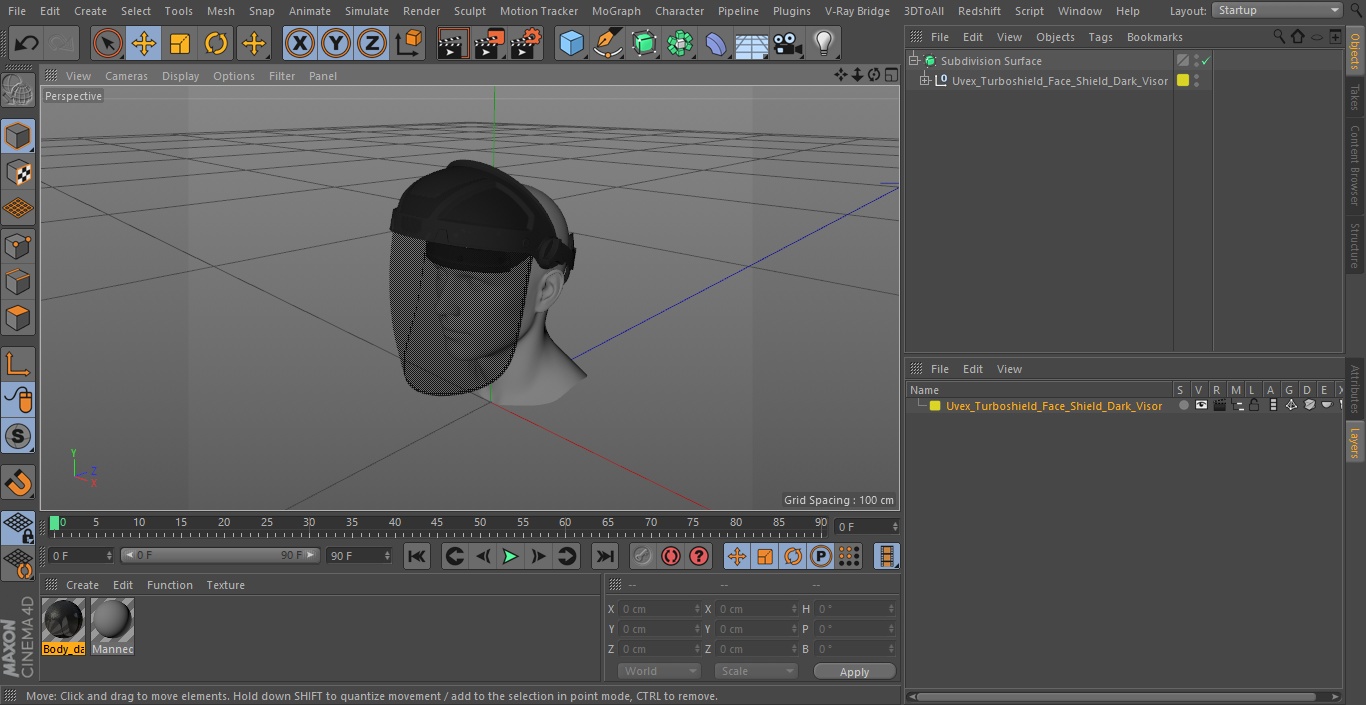The height and width of the screenshot is (705, 1366).
Task: Toggle Enable Snap magnet icon
Action: (18, 482)
